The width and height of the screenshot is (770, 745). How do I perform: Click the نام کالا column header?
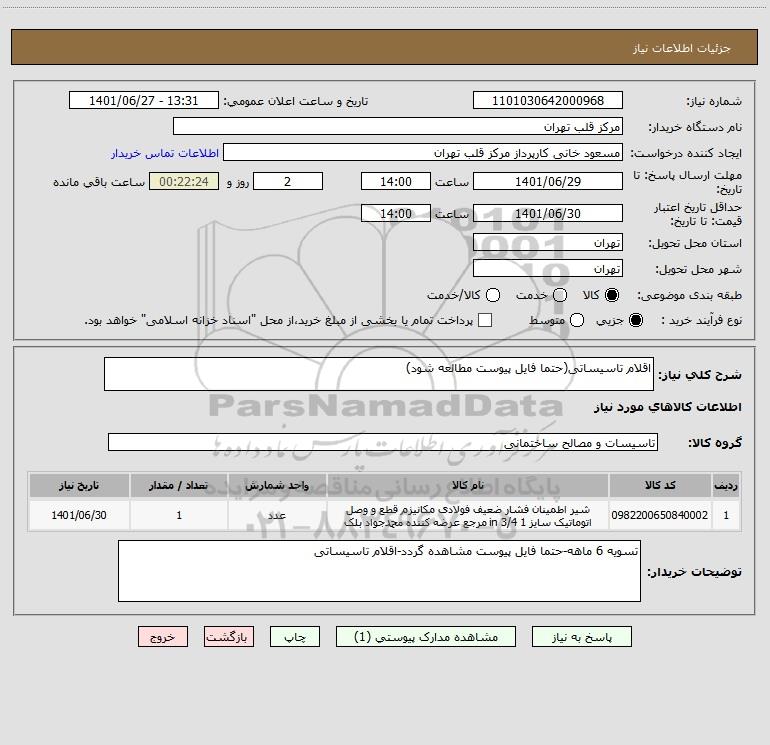pos(468,485)
